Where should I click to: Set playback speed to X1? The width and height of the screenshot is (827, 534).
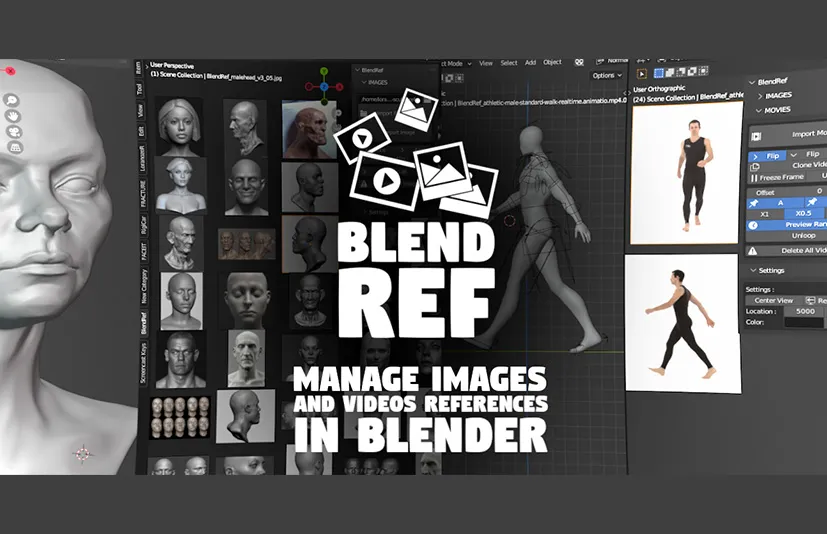pyautogui.click(x=765, y=214)
